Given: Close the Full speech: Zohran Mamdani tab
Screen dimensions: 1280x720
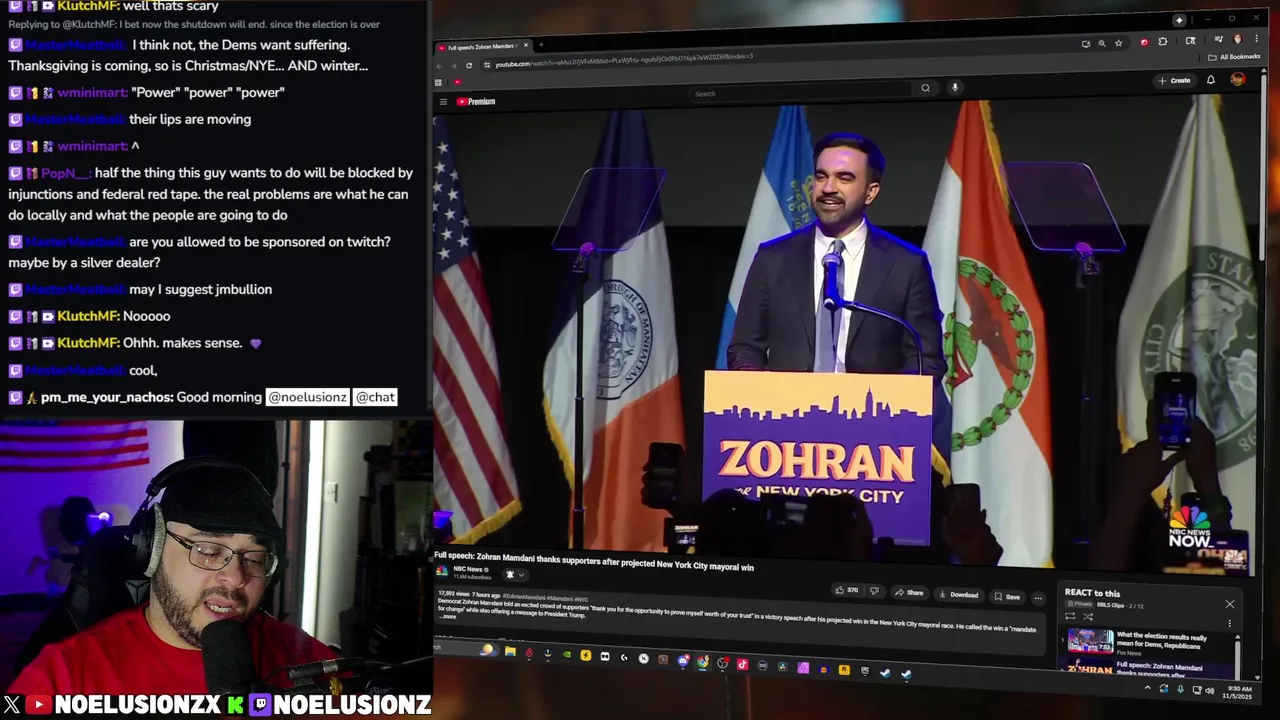Looking at the screenshot, I should tap(526, 45).
